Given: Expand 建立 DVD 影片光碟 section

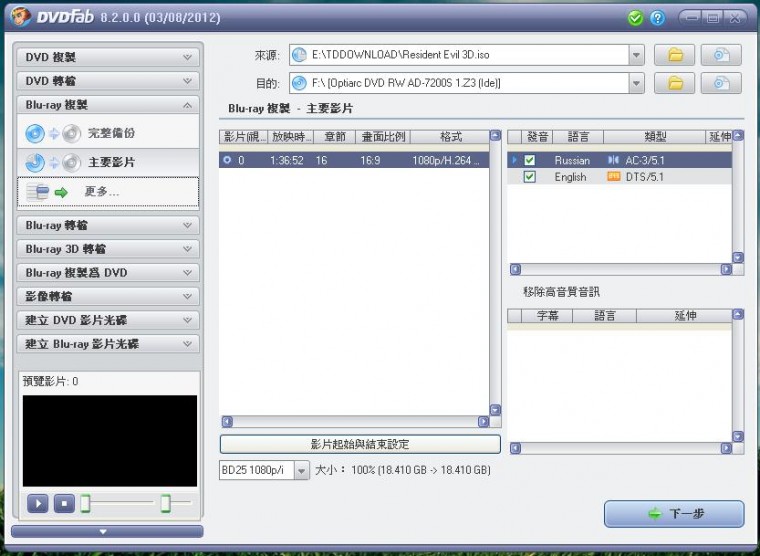Looking at the screenshot, I should [108, 320].
